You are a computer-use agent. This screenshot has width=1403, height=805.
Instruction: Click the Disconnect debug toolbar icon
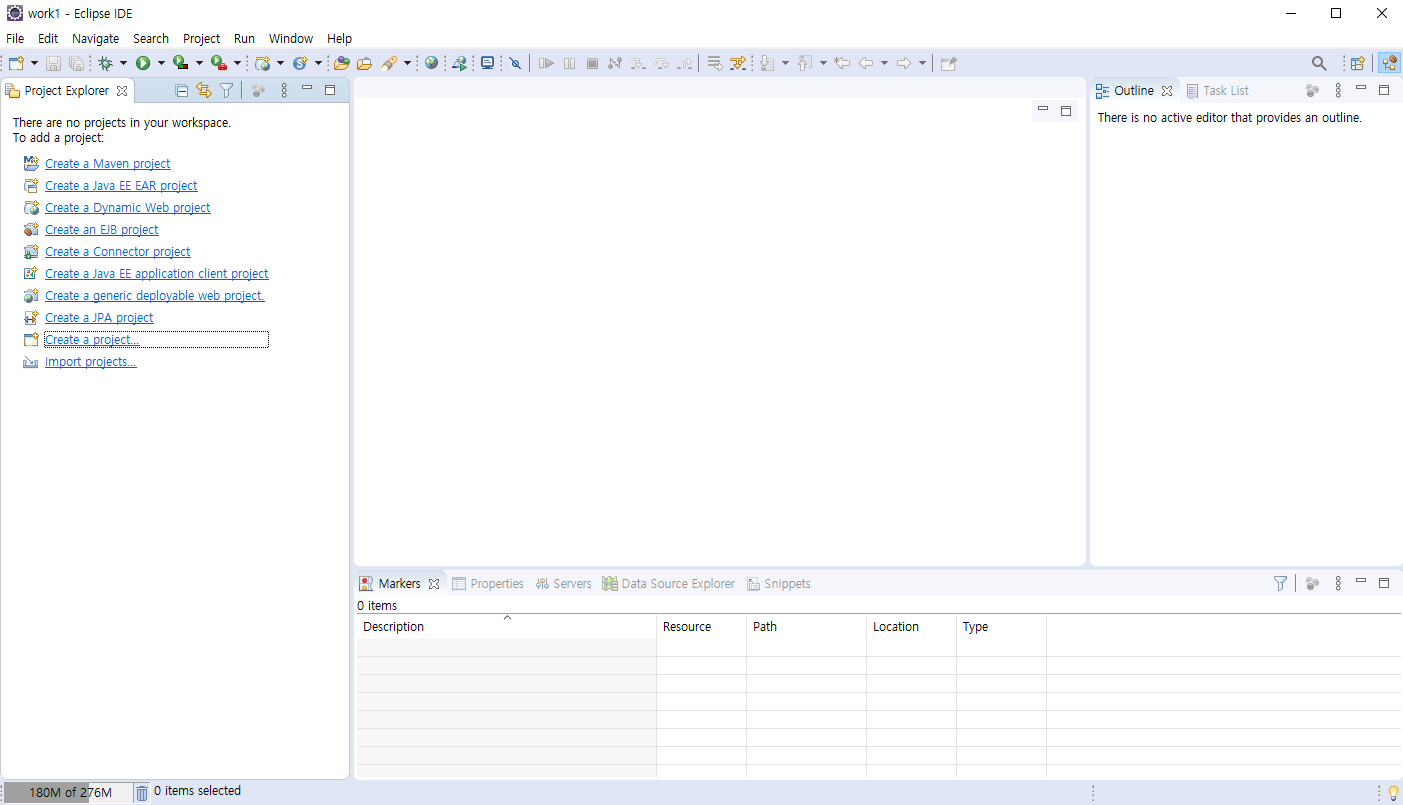(x=614, y=63)
